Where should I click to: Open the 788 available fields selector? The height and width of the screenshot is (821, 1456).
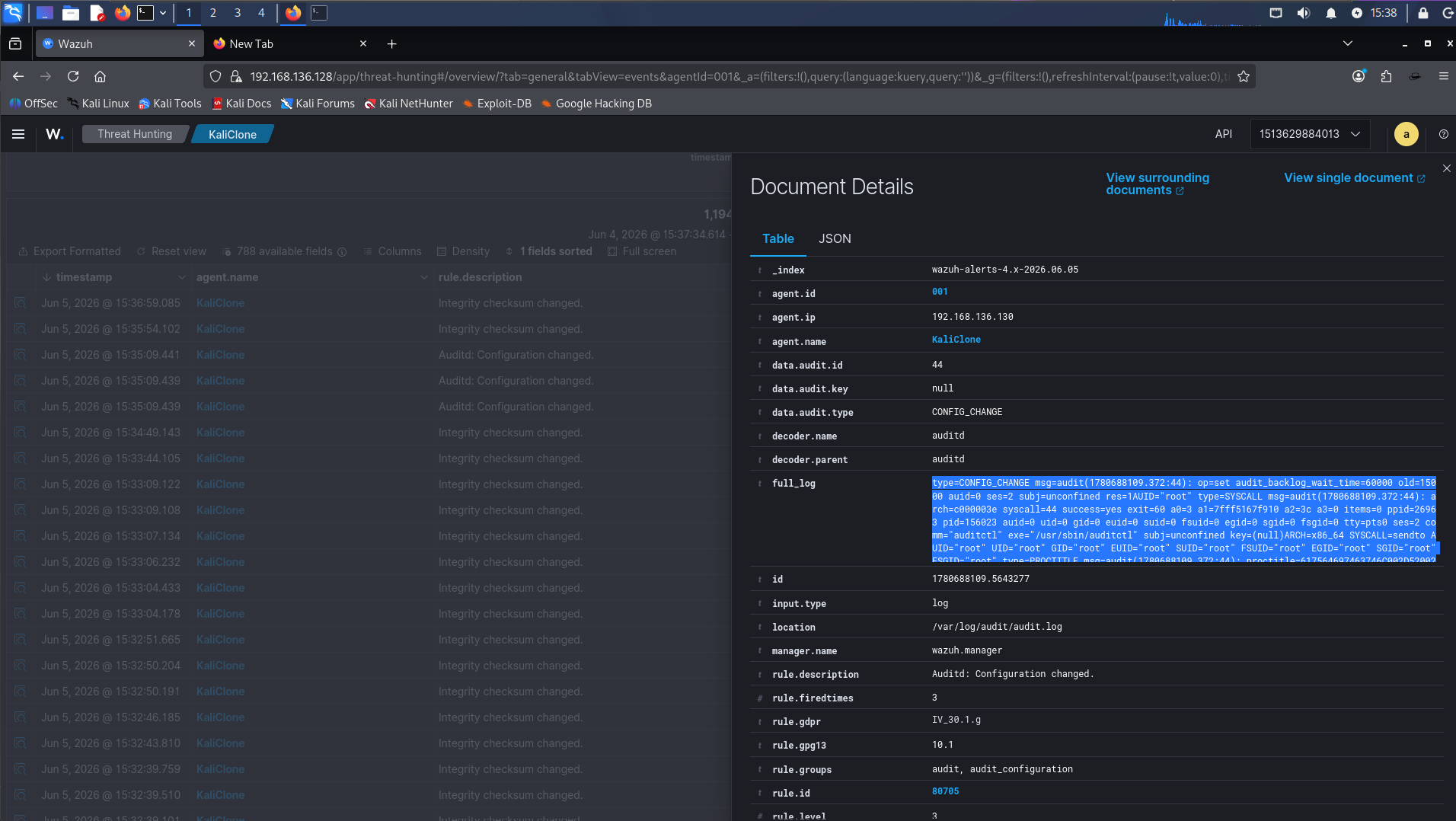tap(285, 251)
